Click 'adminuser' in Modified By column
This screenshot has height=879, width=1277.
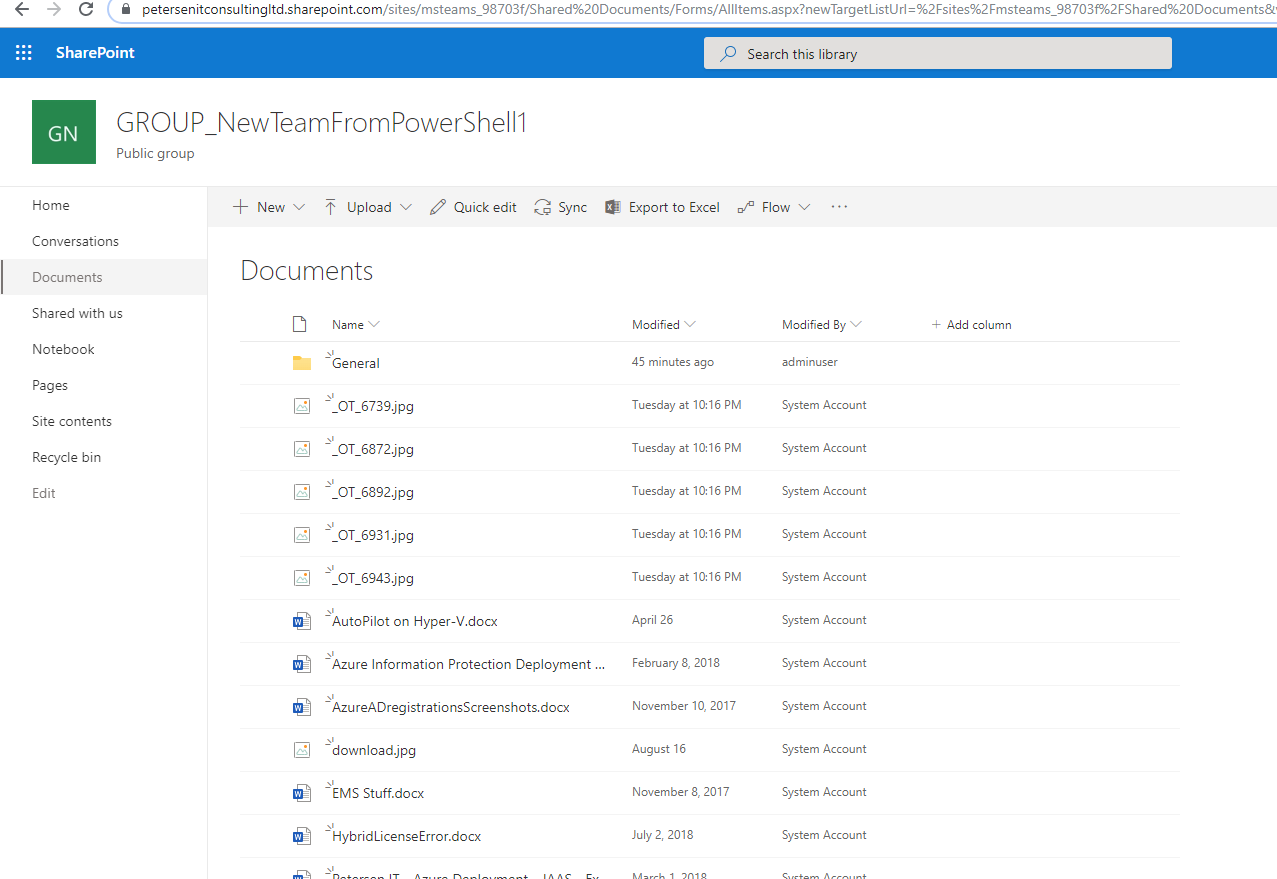[x=810, y=362]
